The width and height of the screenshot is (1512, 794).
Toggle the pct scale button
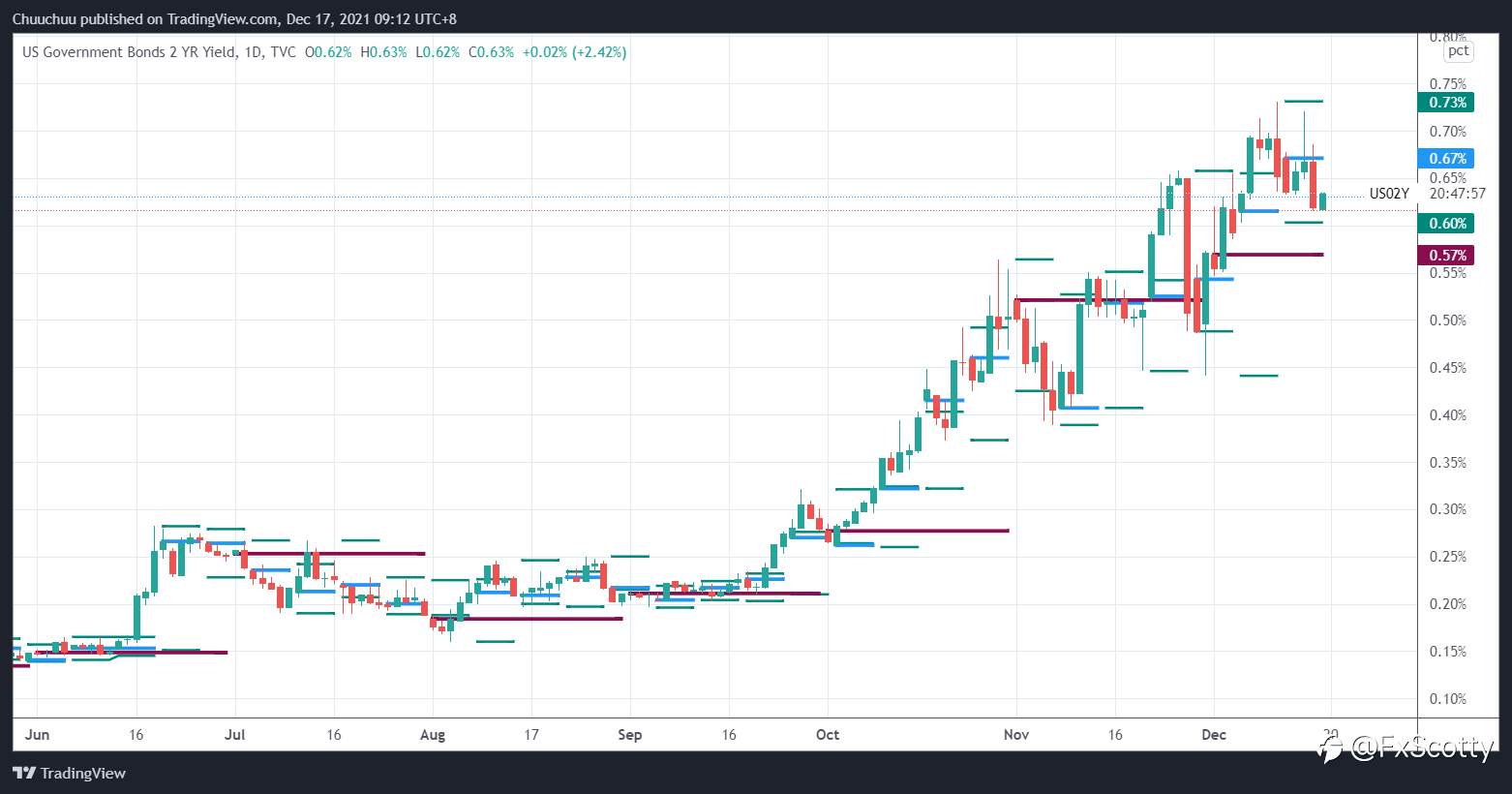pos(1458,51)
